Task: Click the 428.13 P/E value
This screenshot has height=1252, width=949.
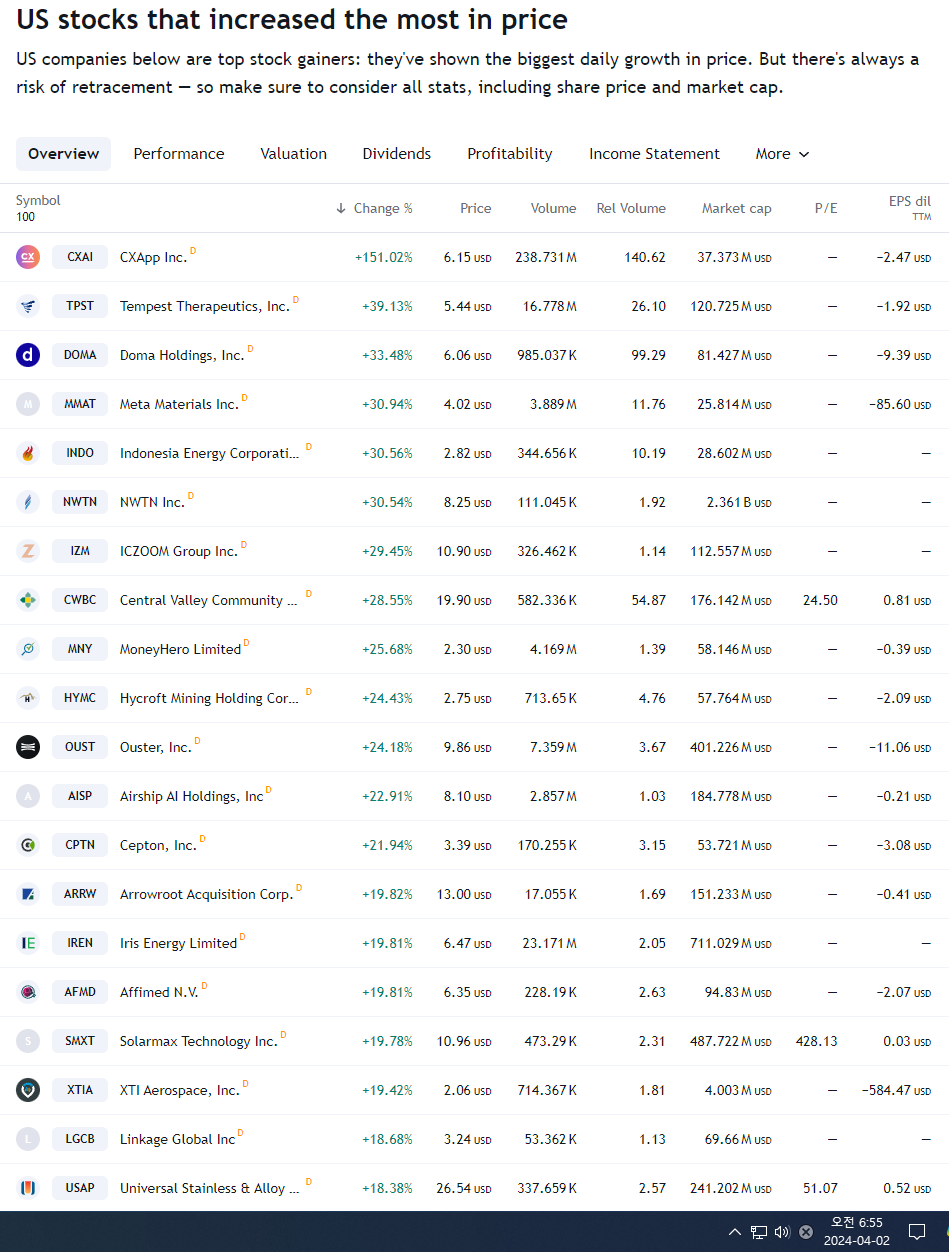Action: pos(817,1041)
